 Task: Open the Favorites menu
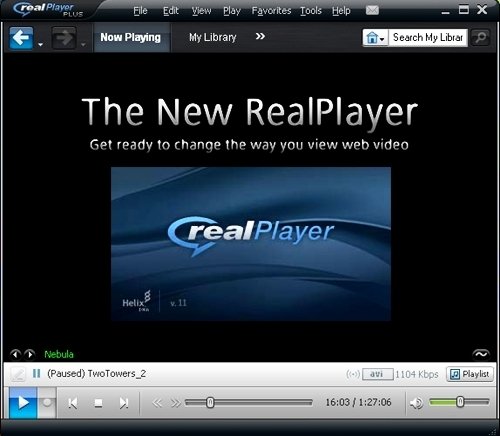coord(271,11)
